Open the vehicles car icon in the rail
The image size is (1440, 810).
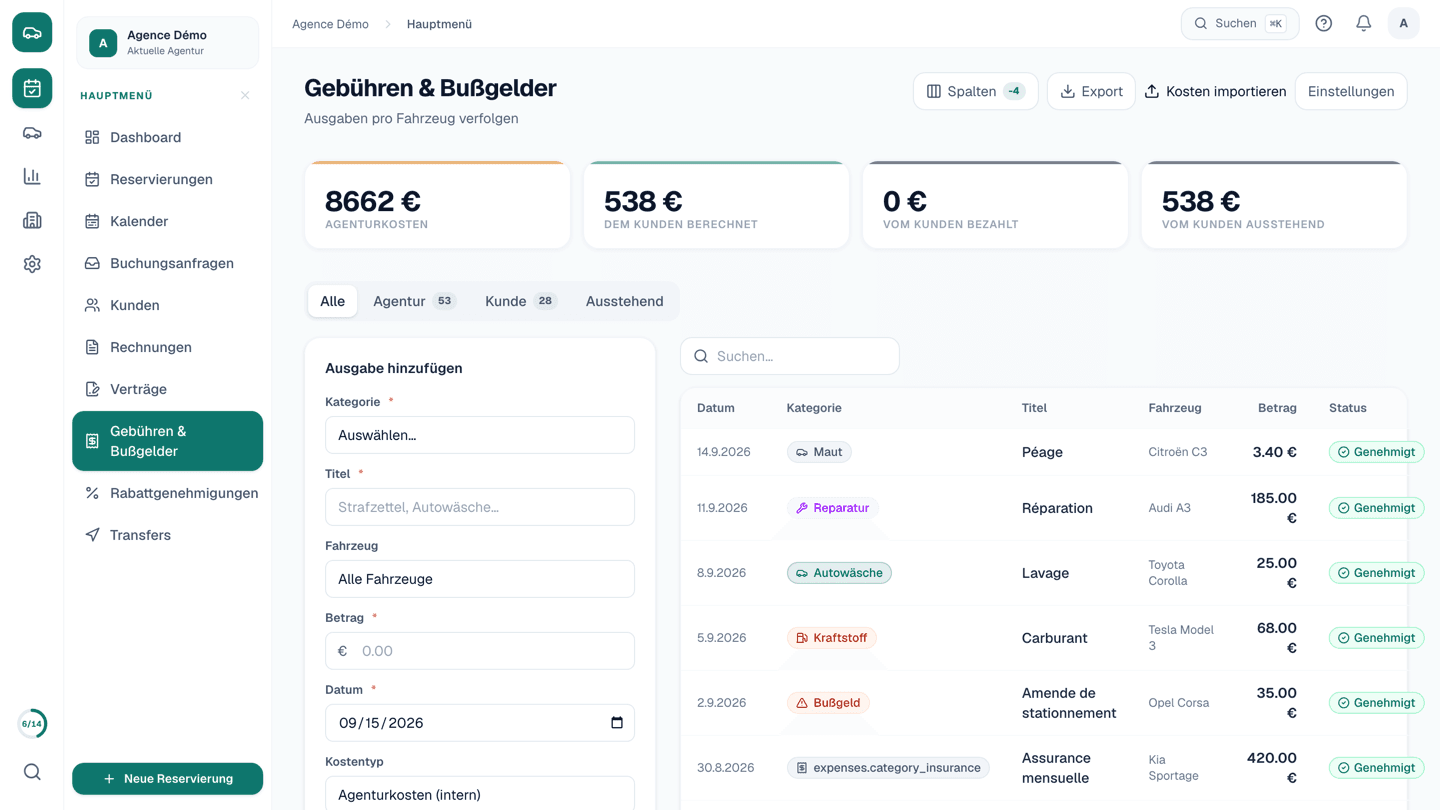coord(32,133)
